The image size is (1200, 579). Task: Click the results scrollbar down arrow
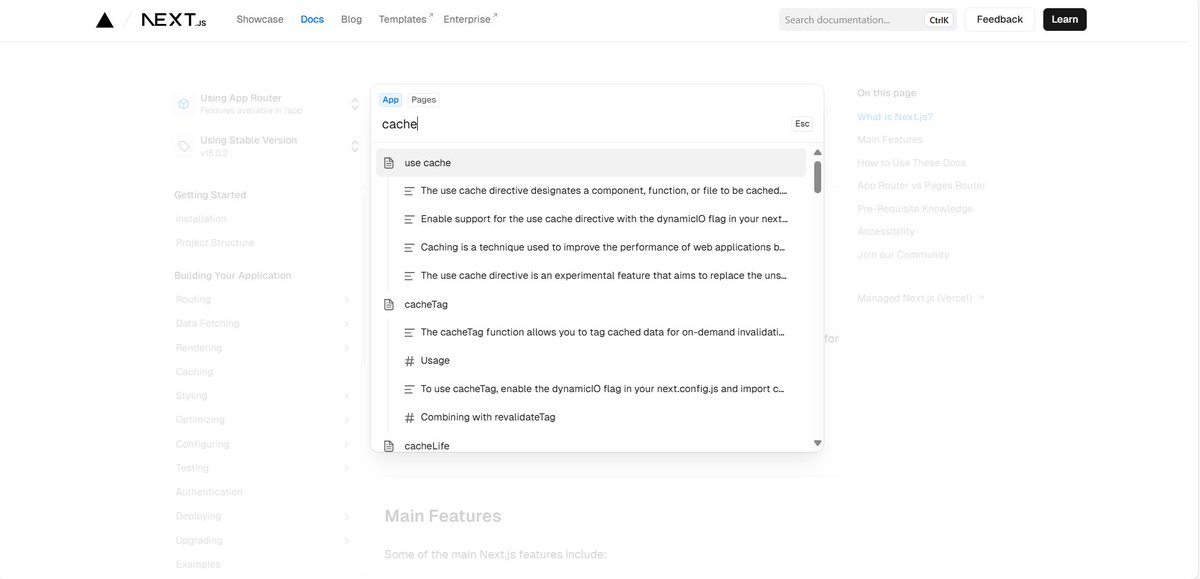click(817, 443)
